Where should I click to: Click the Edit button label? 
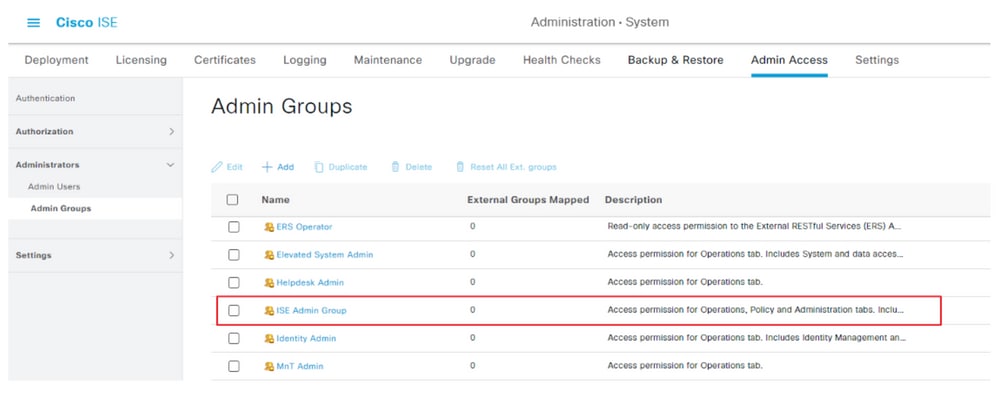pos(235,167)
